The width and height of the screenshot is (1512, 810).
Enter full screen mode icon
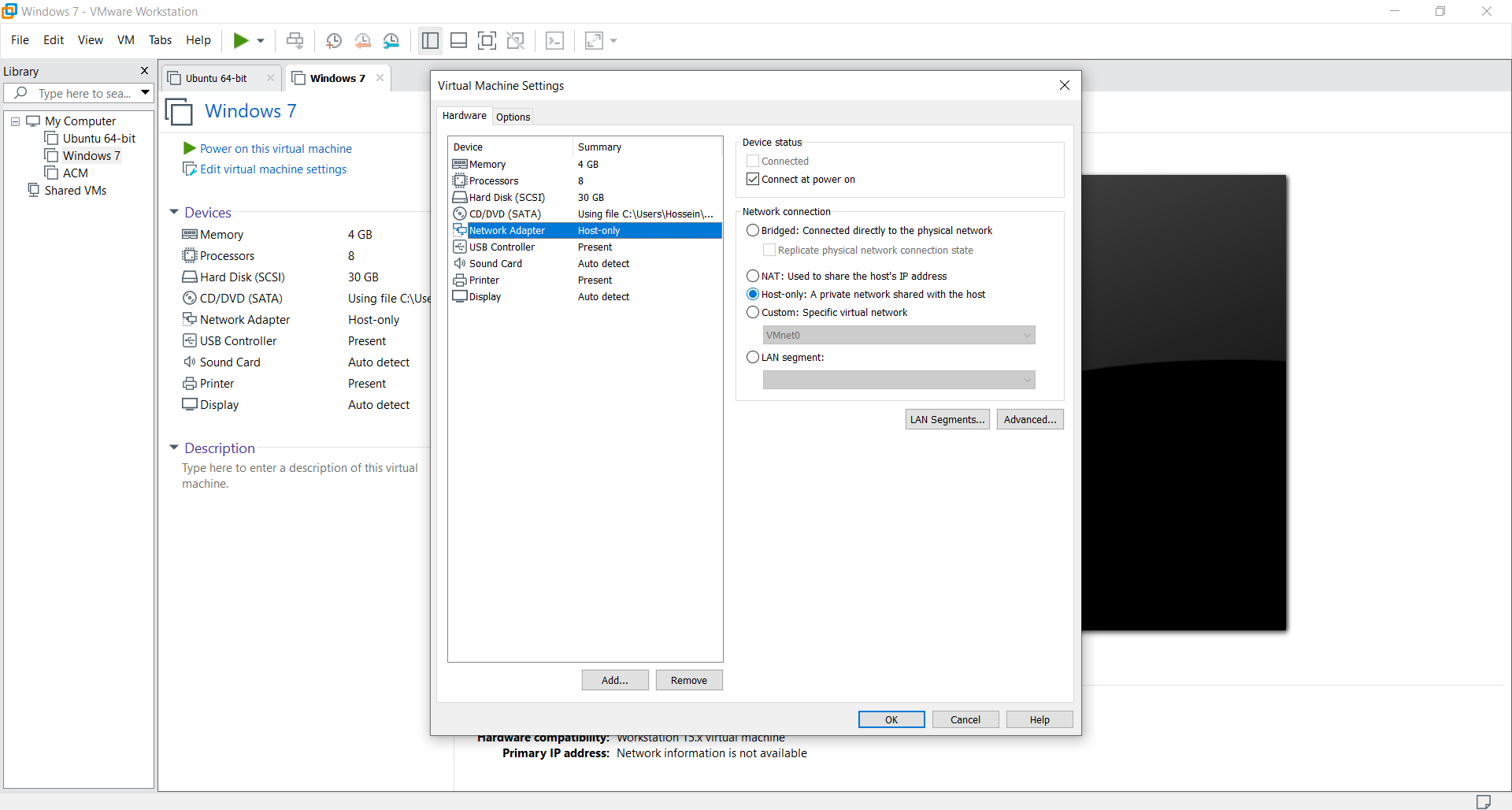point(487,40)
